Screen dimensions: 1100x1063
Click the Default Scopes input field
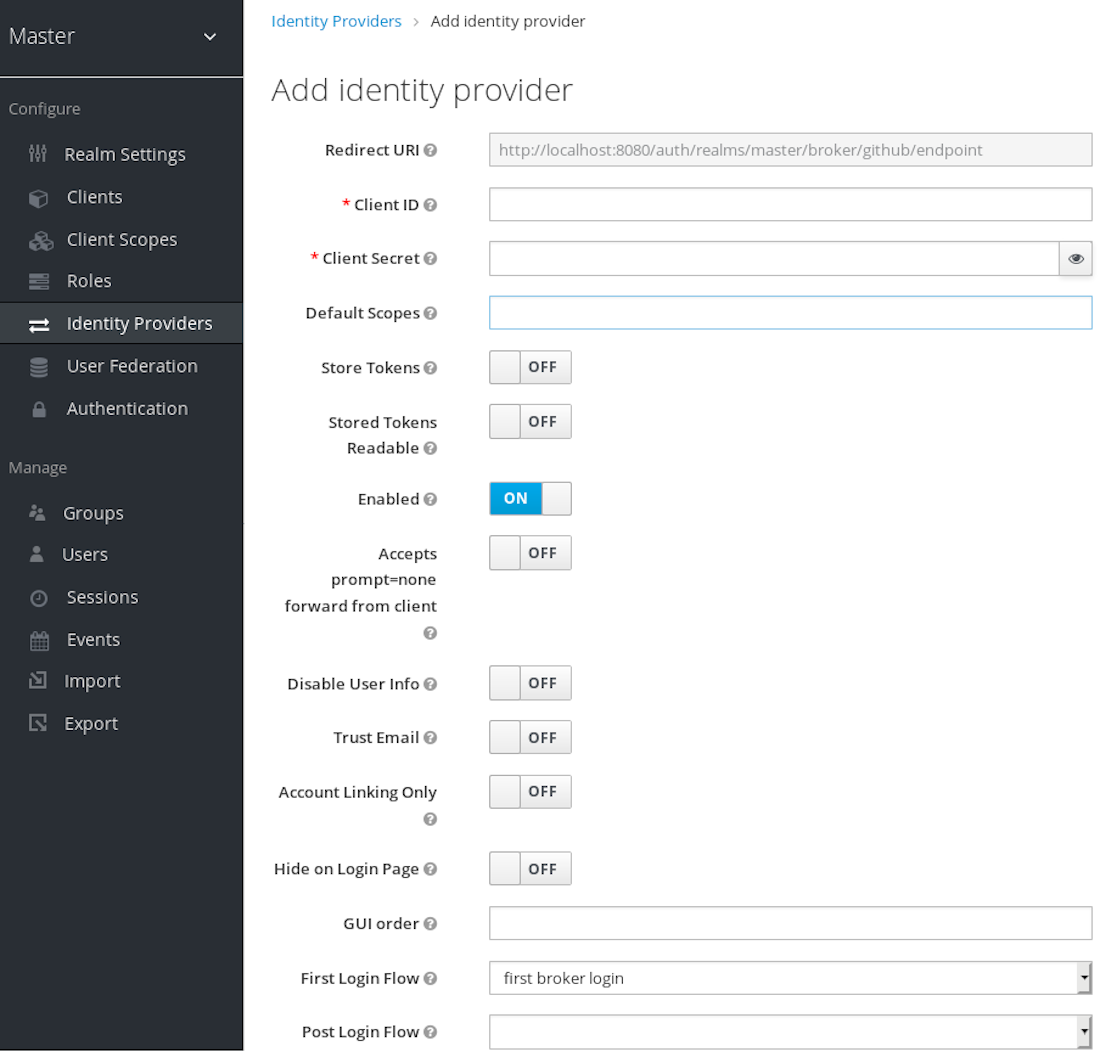(790, 313)
